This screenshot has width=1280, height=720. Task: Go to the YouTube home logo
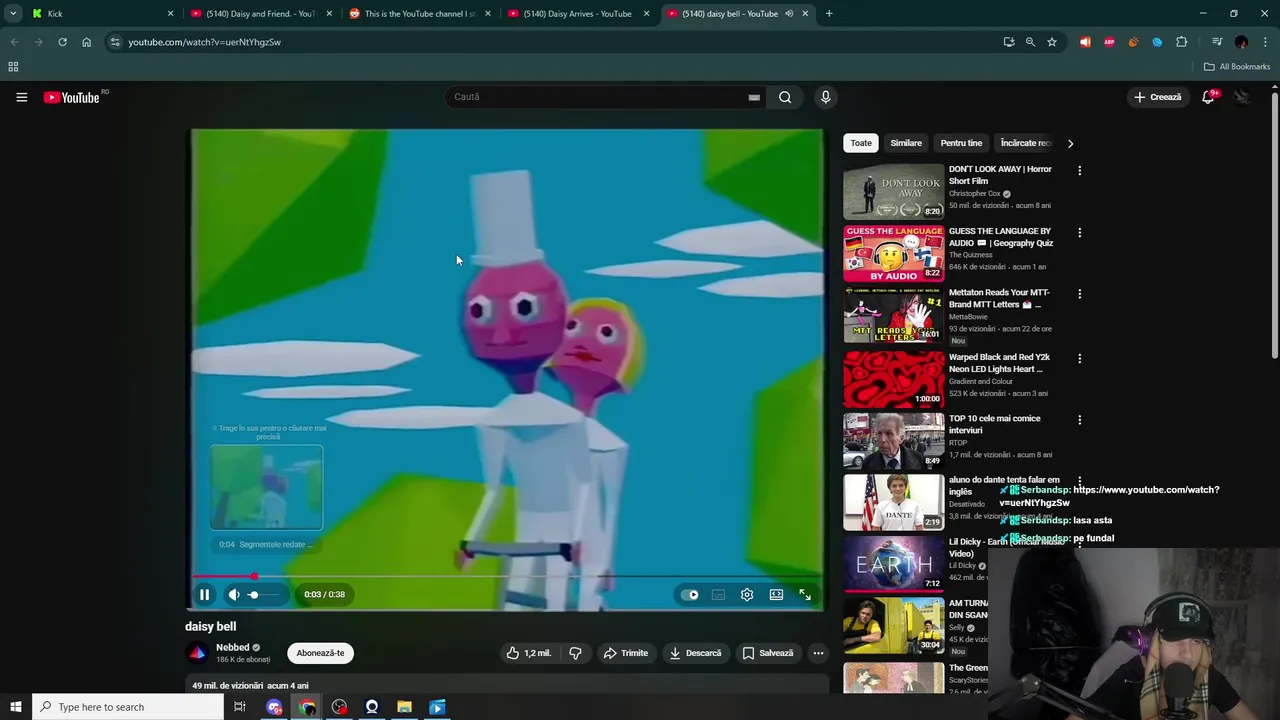72,97
